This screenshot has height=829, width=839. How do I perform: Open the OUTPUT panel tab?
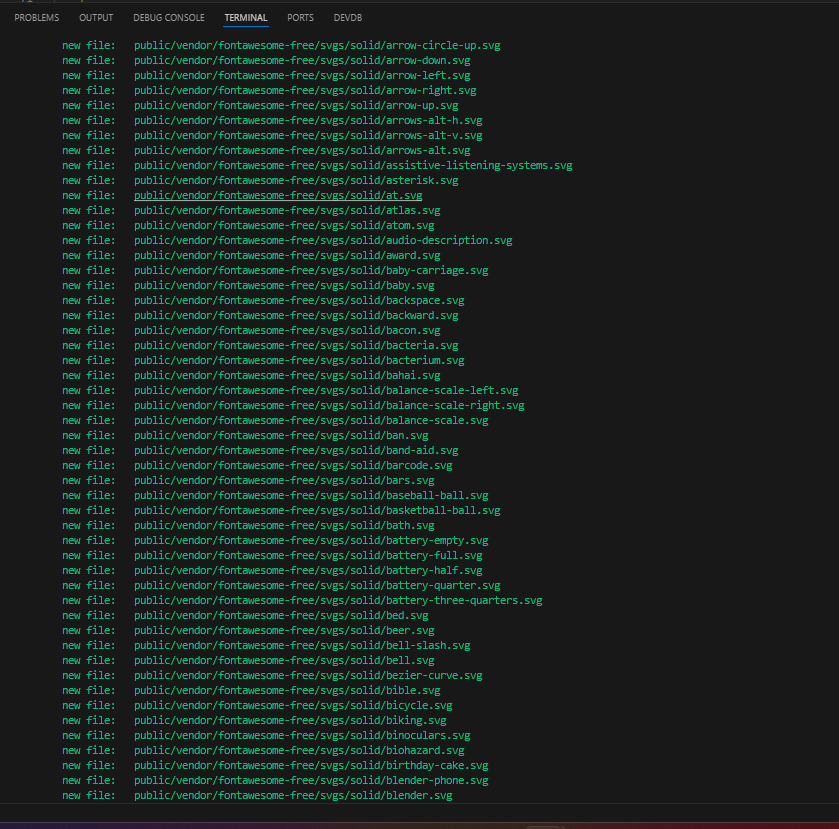[x=96, y=18]
